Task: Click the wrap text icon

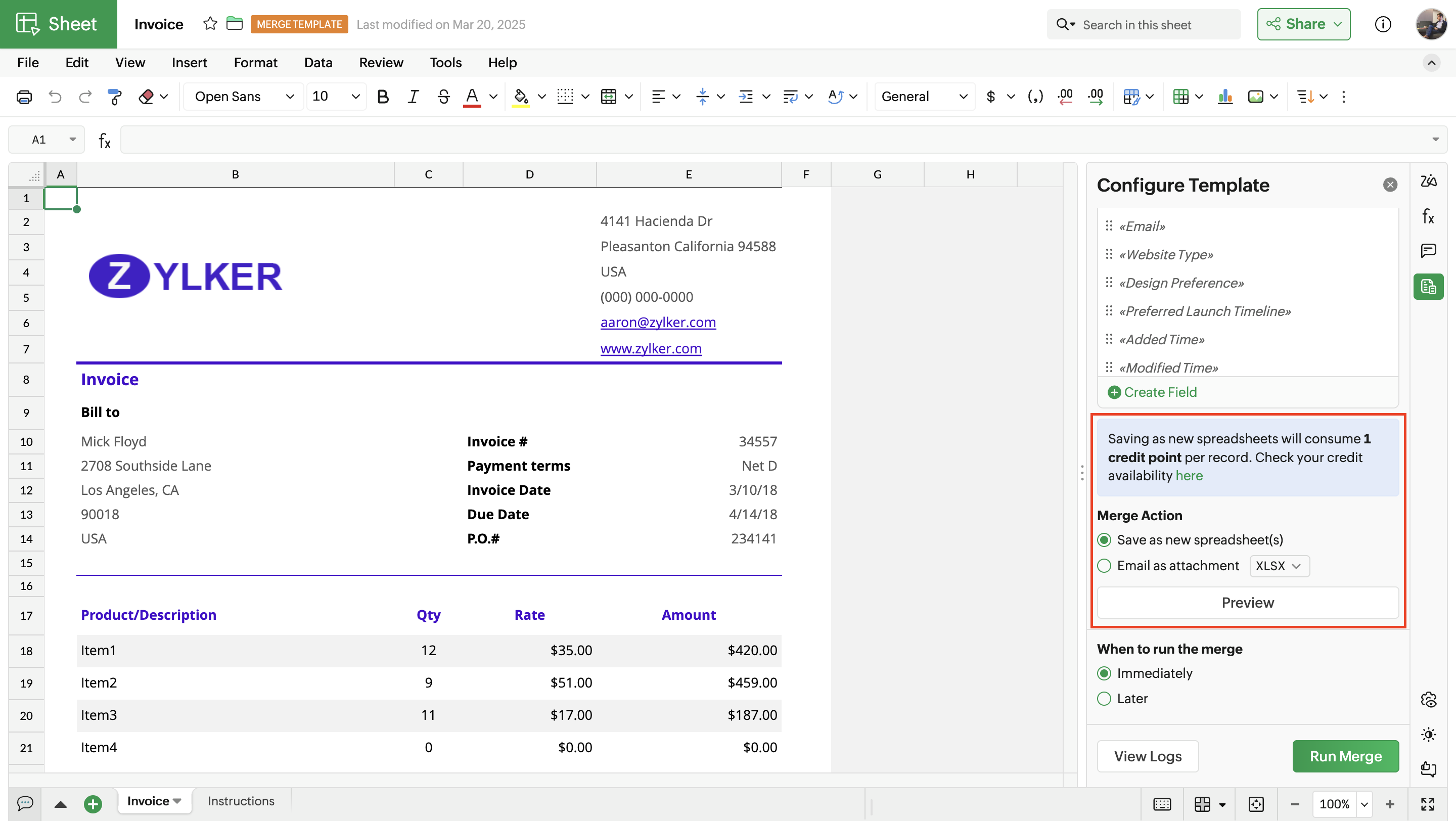Action: pos(790,97)
